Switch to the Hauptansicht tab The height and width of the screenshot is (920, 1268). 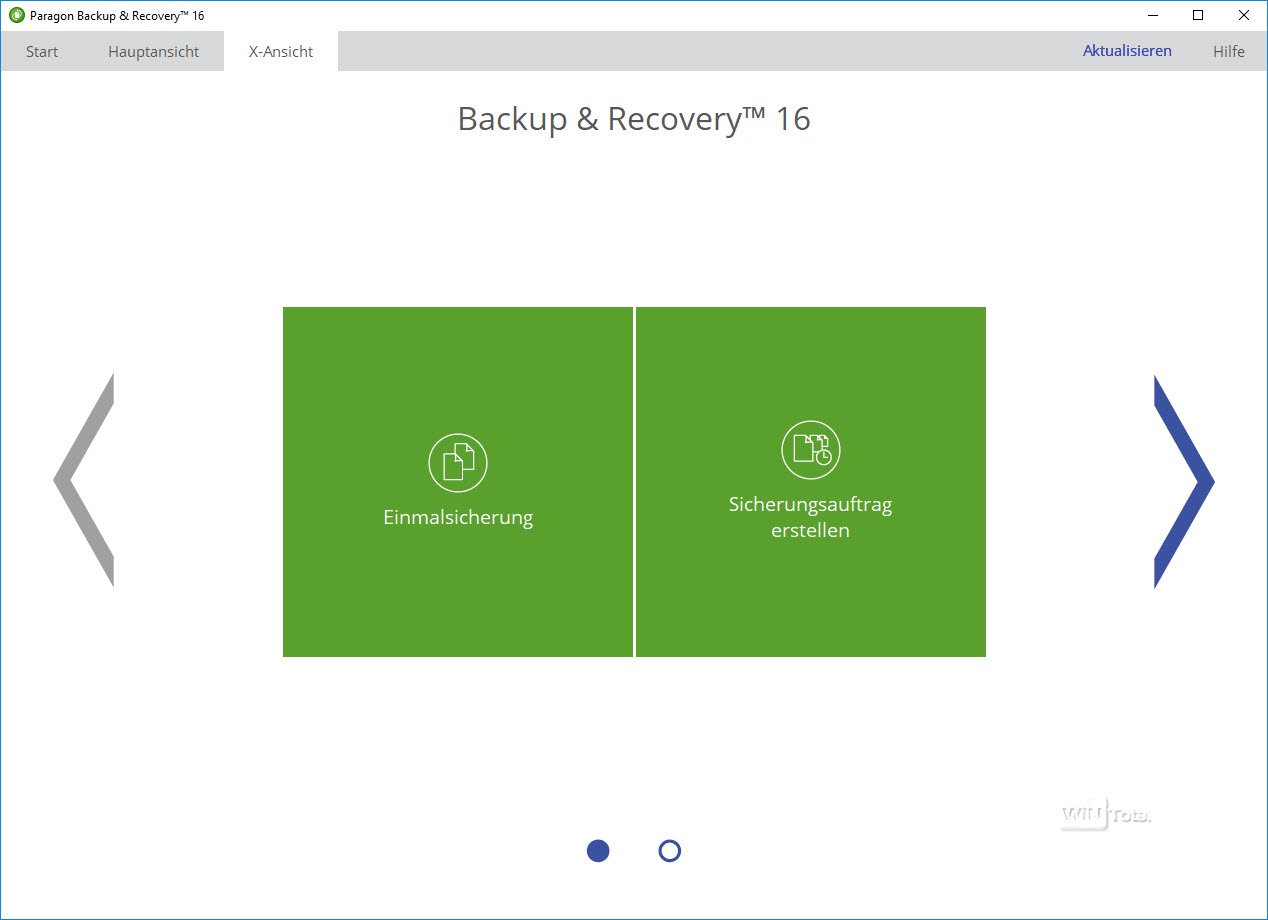[x=154, y=51]
